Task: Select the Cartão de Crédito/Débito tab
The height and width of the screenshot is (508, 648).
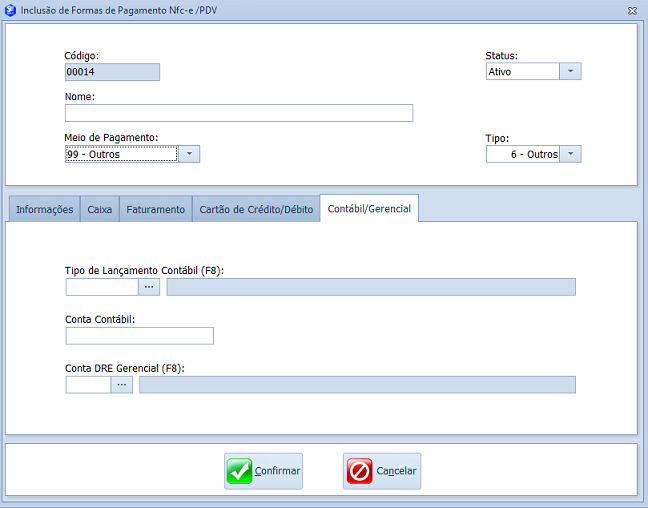Action: [256, 209]
